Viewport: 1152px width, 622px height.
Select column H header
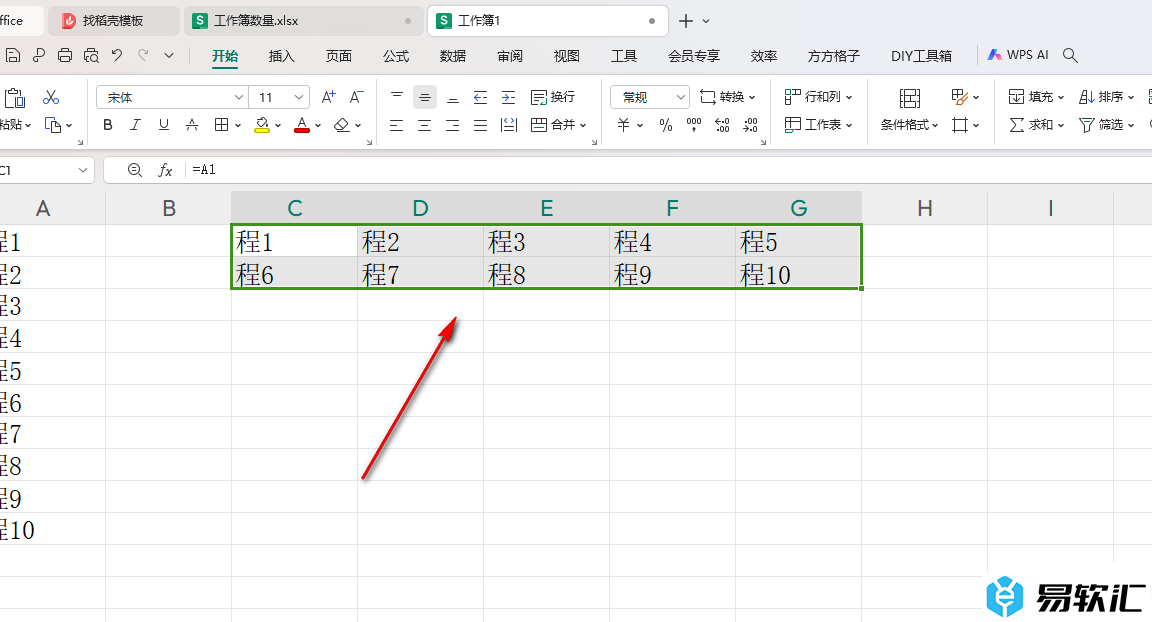[924, 209]
